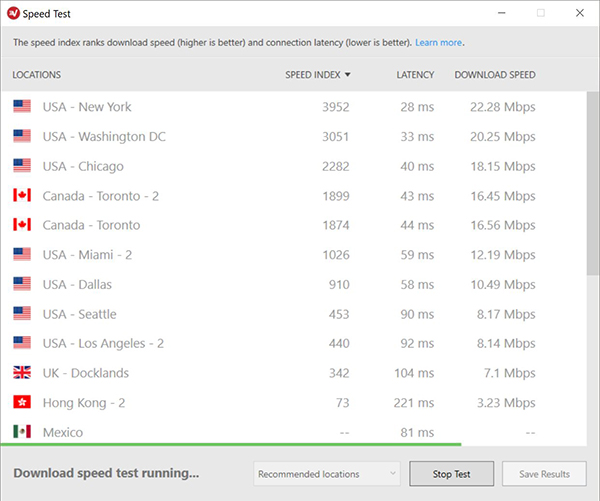Click the Mexico flag icon
This screenshot has width=600, height=501.
(22, 432)
